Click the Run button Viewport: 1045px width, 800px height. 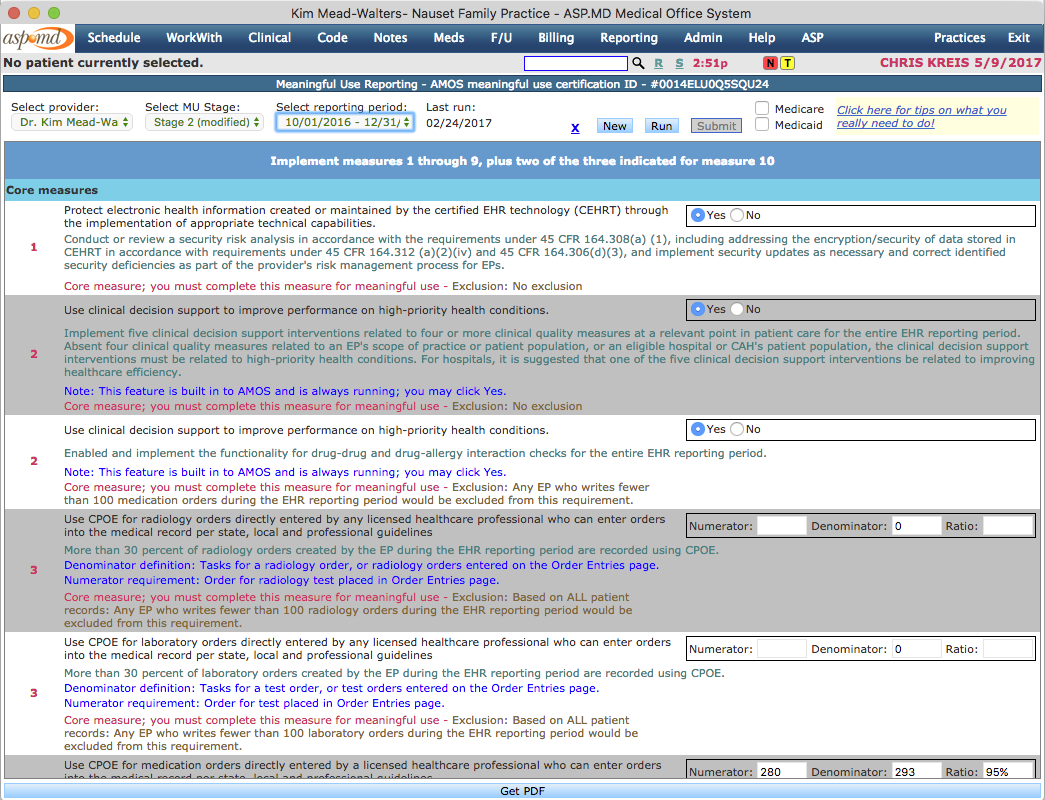[662, 126]
